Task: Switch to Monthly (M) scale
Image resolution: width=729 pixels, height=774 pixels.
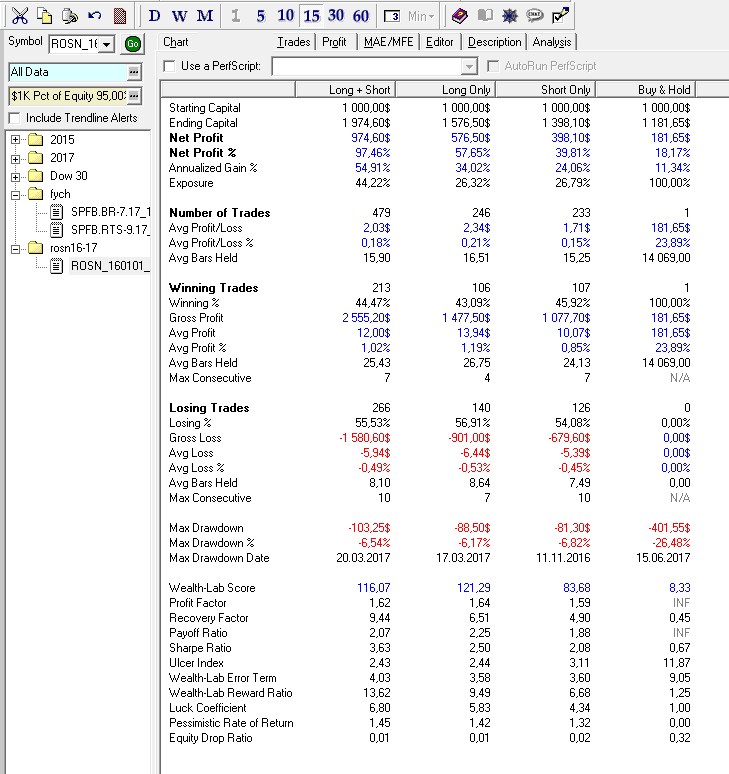Action: click(x=205, y=16)
